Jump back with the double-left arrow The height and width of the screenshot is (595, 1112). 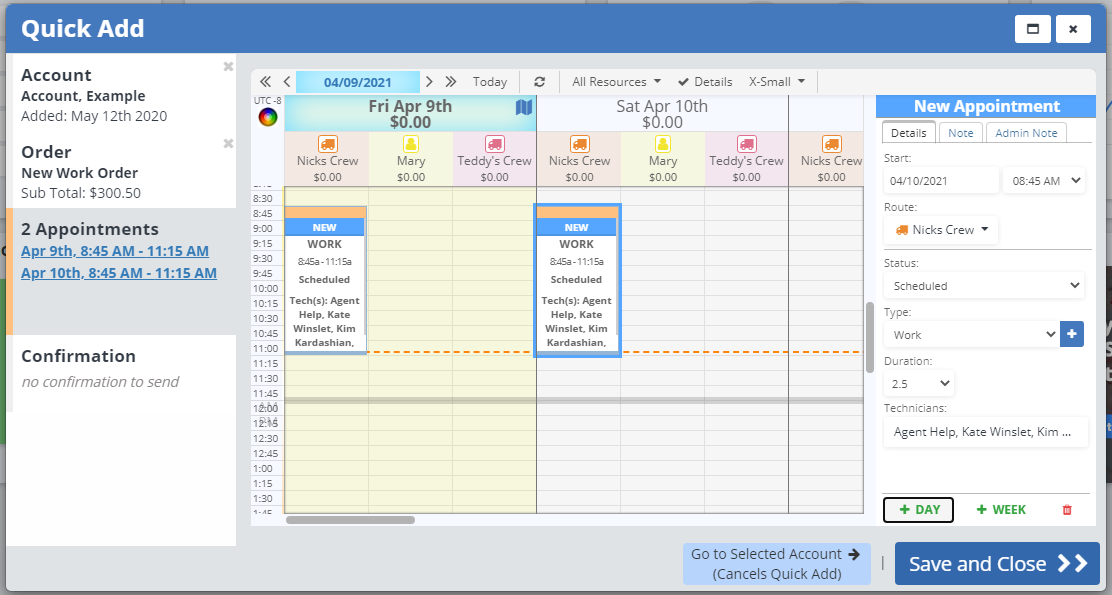tap(265, 82)
